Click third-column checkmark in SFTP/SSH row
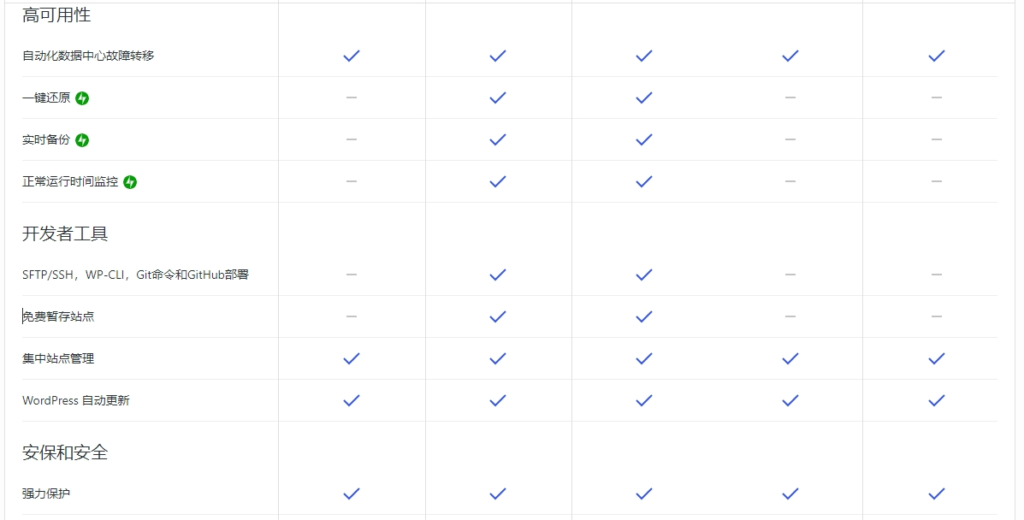The width and height of the screenshot is (1024, 520). click(x=644, y=274)
